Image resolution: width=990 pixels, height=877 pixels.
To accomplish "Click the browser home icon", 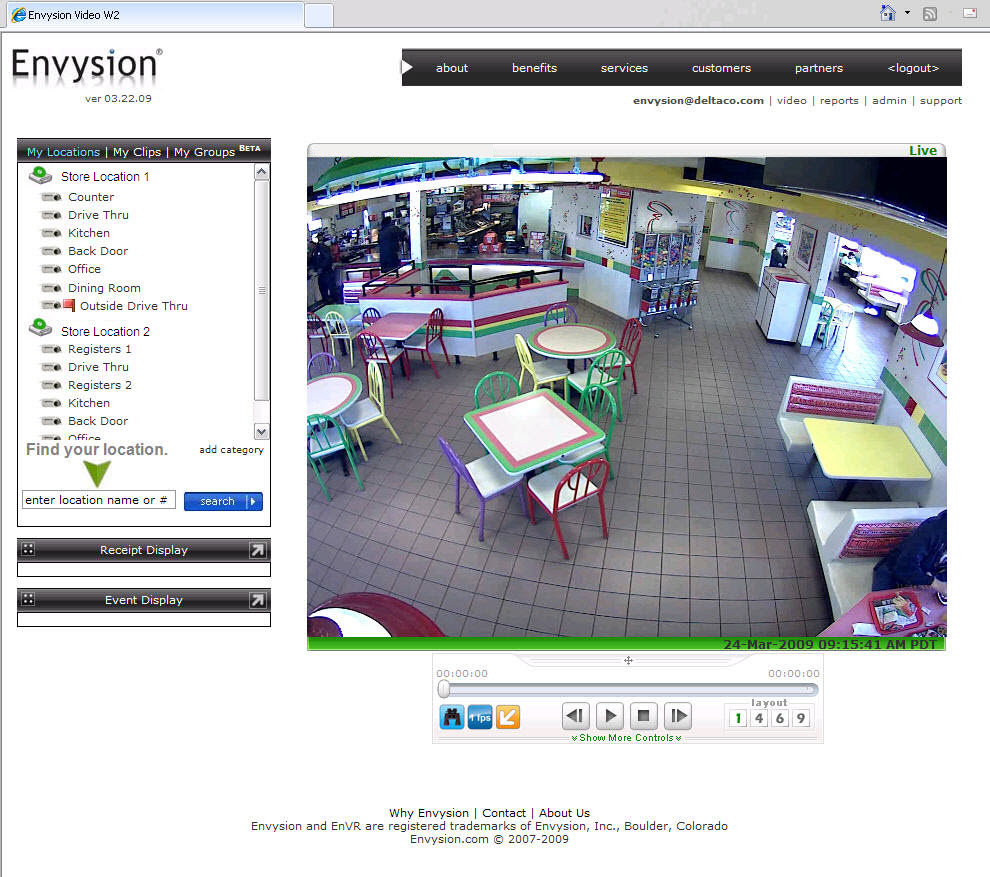I will pyautogui.click(x=888, y=13).
